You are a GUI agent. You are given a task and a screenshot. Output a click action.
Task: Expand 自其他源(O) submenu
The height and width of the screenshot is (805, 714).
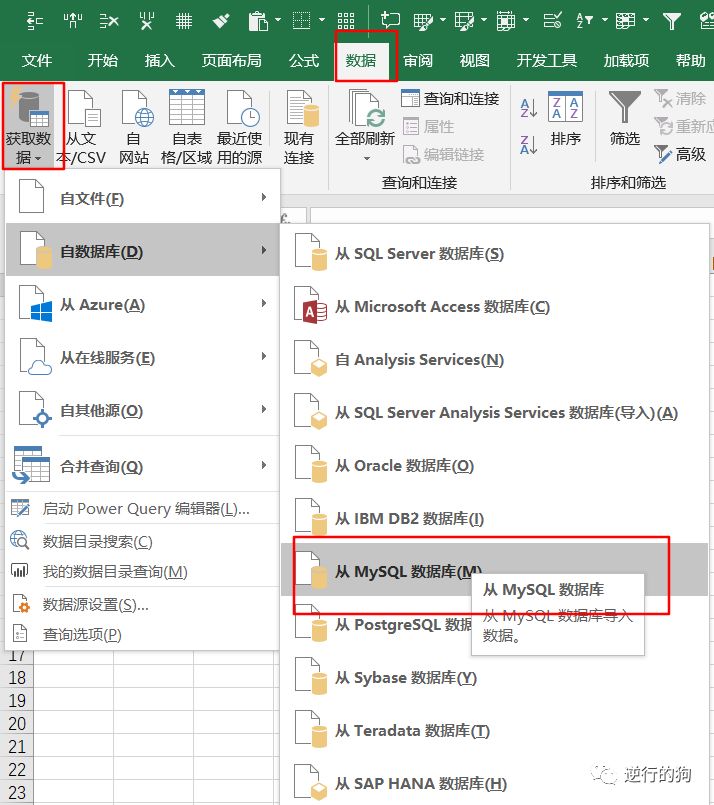click(x=142, y=410)
